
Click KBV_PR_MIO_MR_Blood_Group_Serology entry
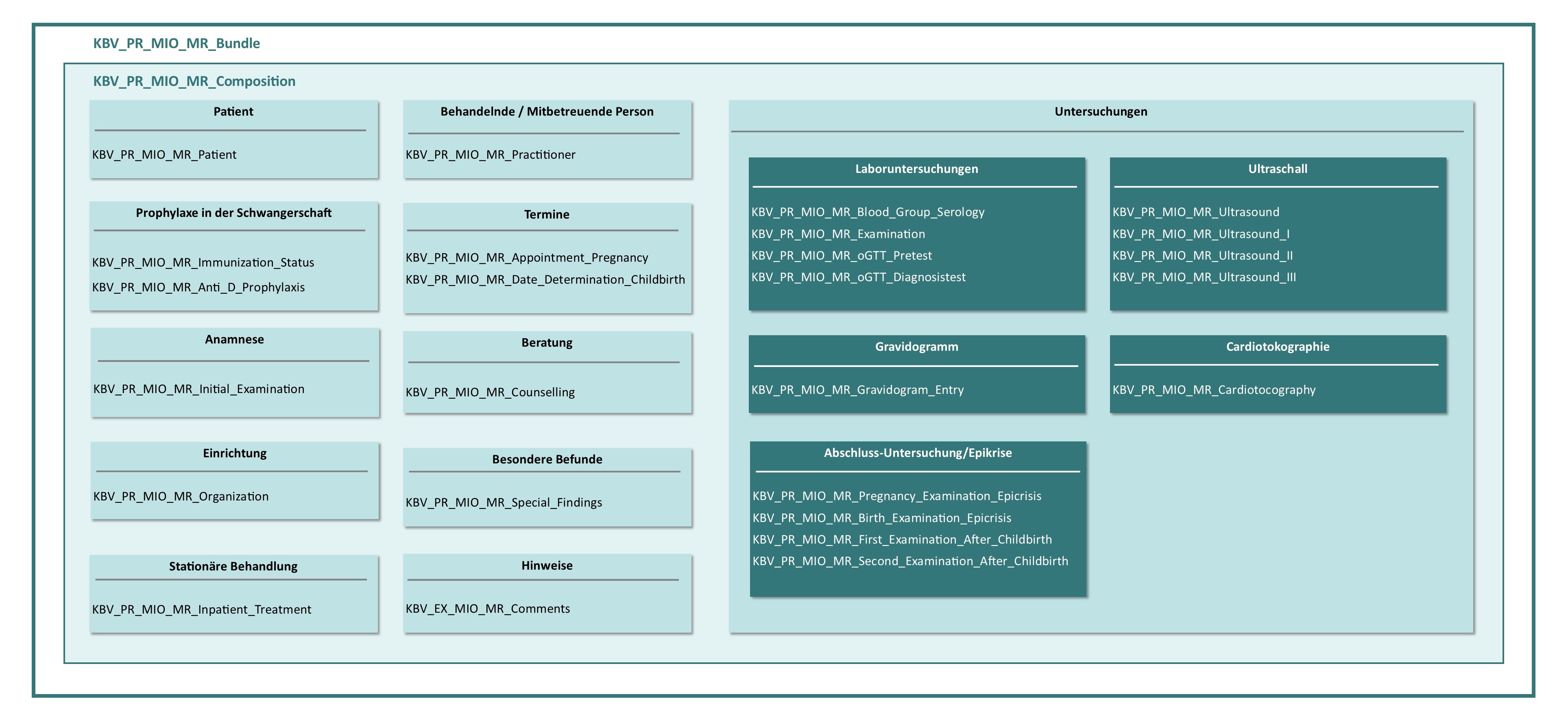[868, 212]
